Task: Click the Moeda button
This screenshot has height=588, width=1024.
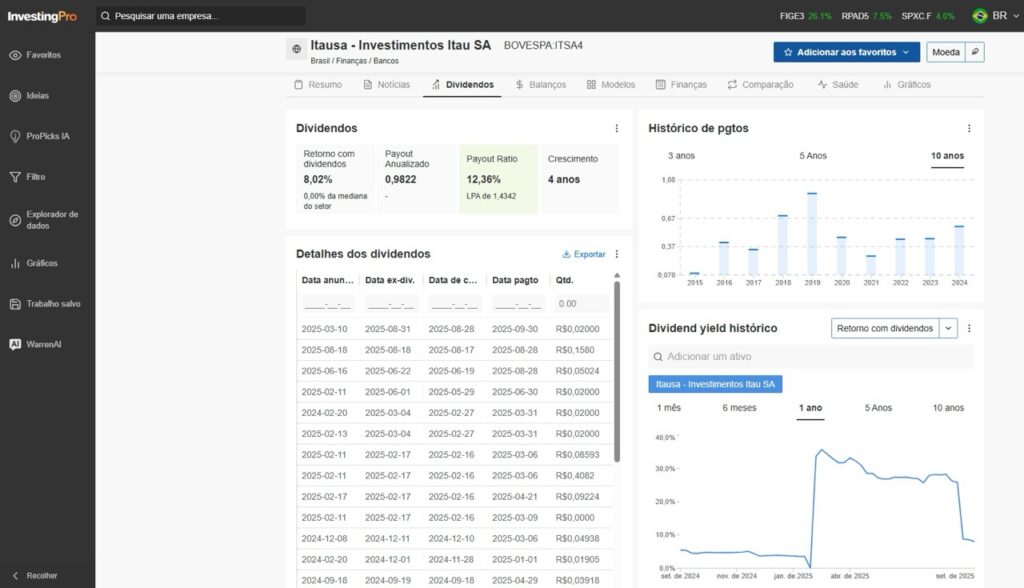Action: 946,52
